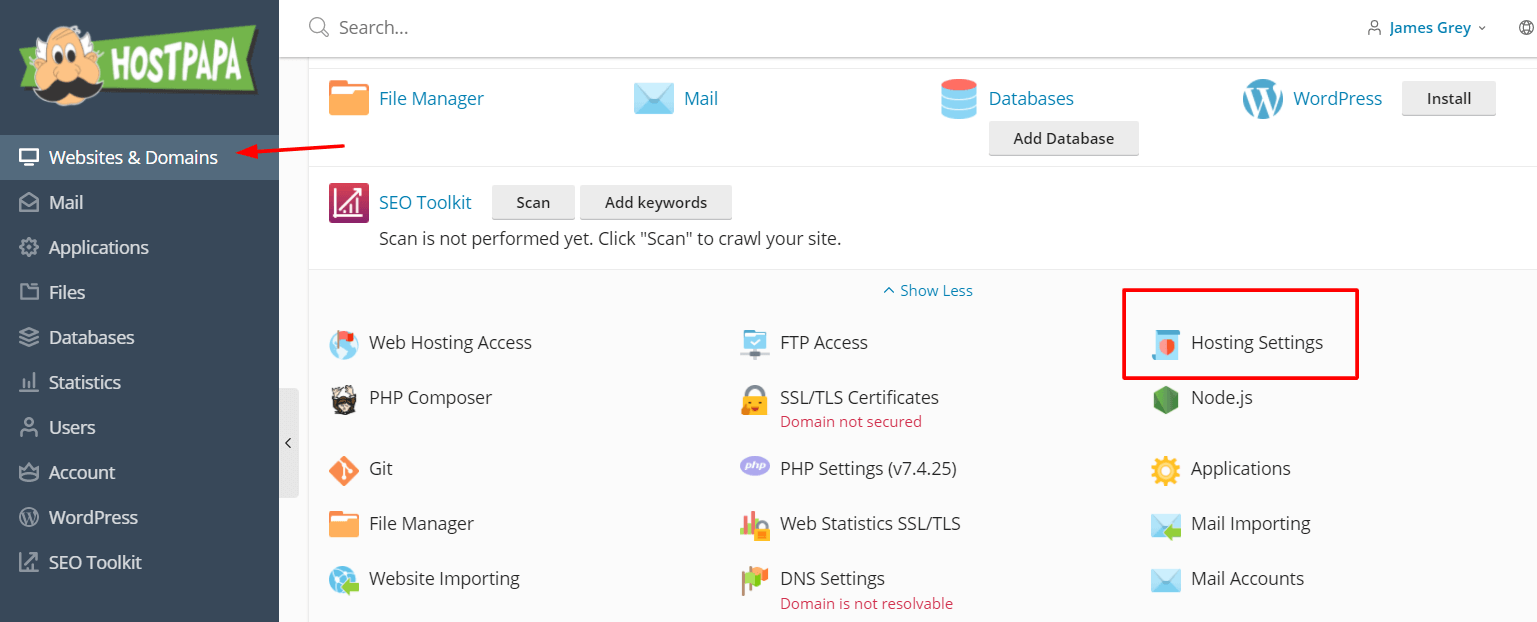1537x622 pixels.
Task: Click the lower File Manager folder icon
Action: coord(344,524)
